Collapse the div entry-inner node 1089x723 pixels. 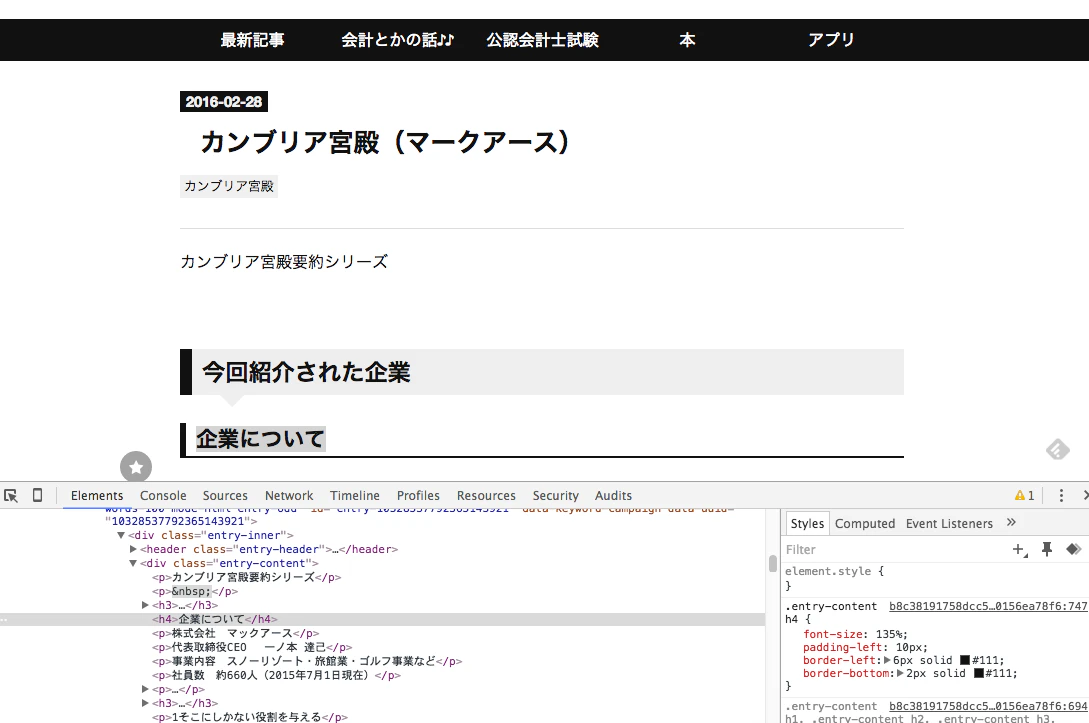[121, 535]
